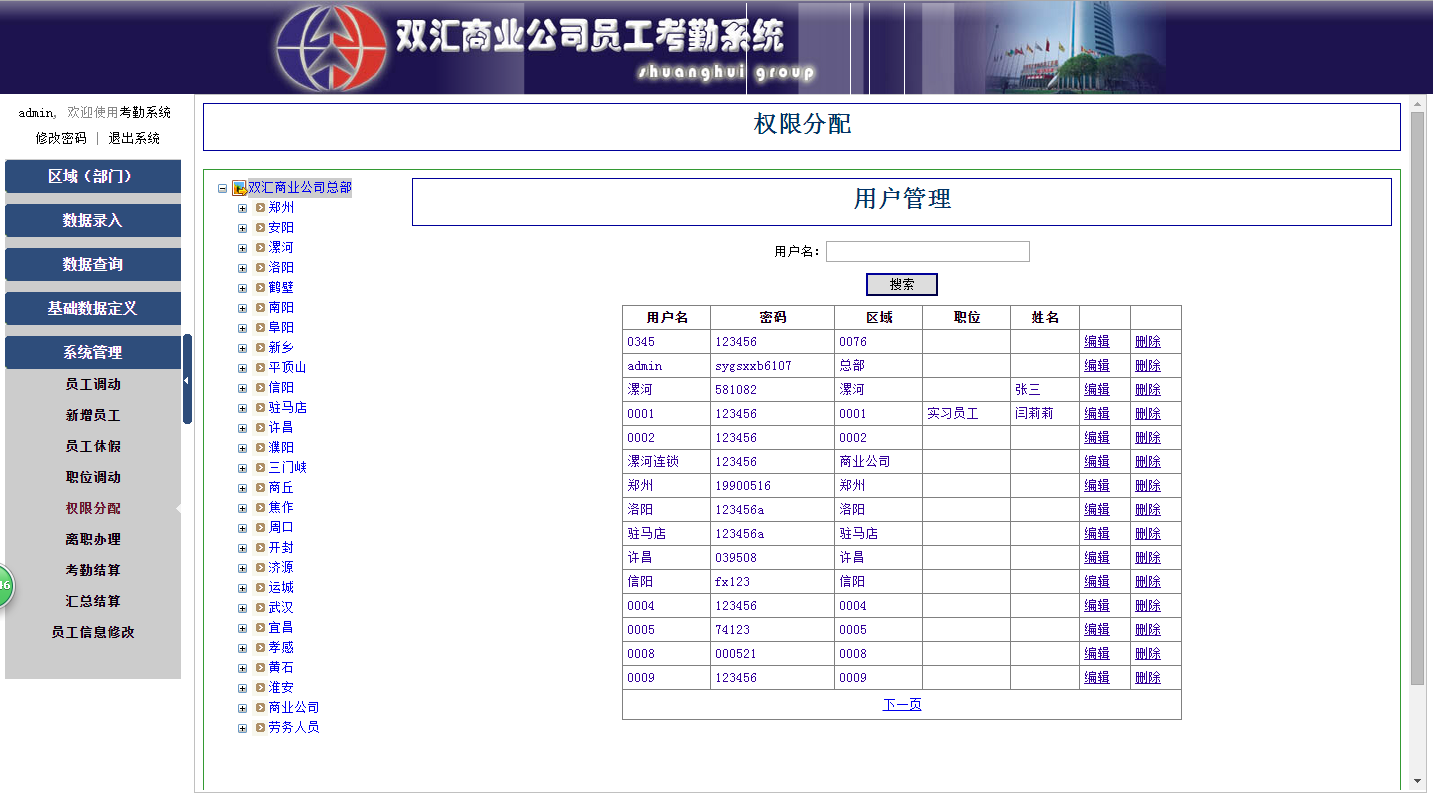Delete the user 0009 row
The image size is (1433, 795).
pos(1148,678)
